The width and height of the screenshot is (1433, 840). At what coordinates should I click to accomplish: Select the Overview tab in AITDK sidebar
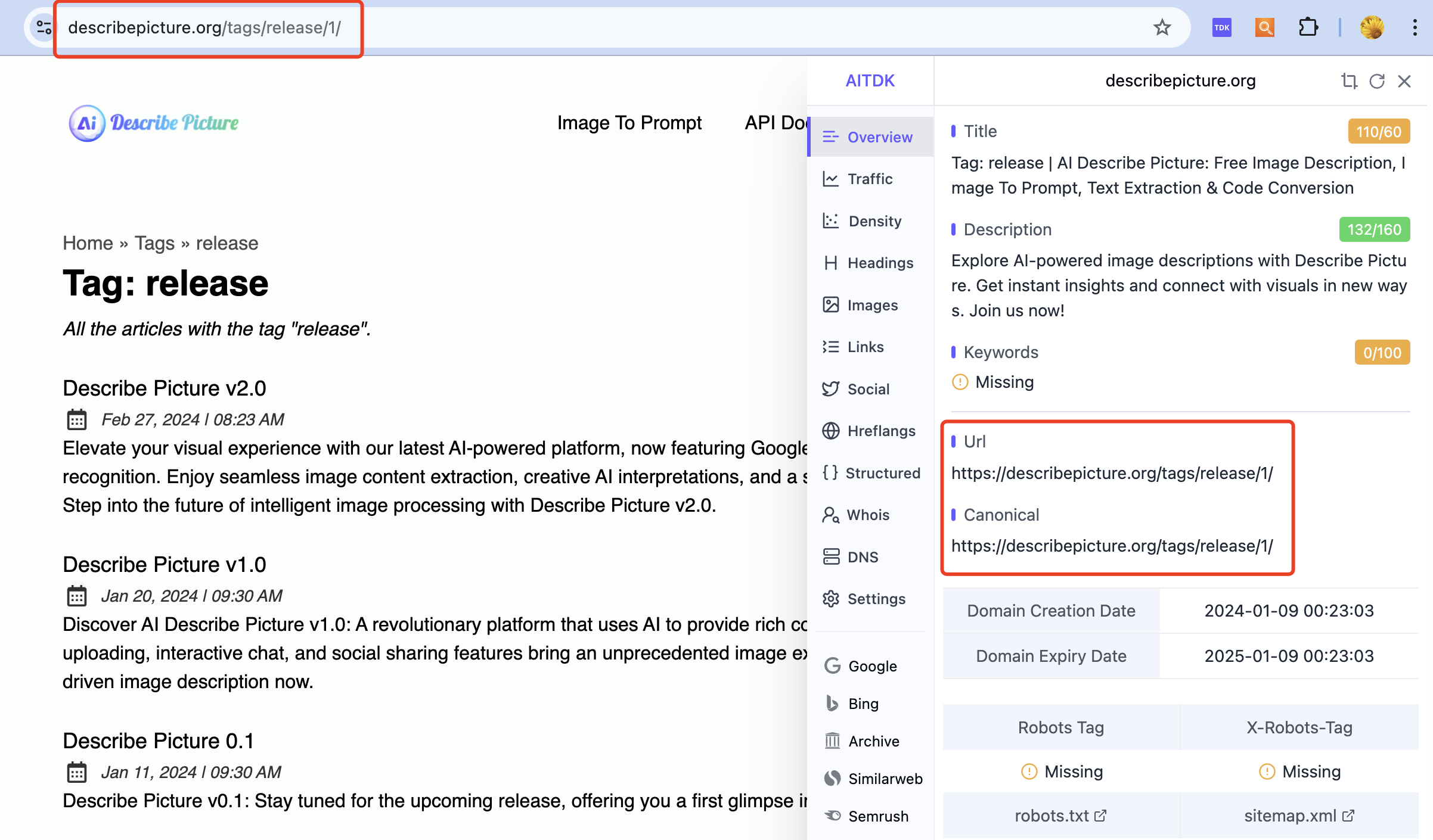coord(870,137)
